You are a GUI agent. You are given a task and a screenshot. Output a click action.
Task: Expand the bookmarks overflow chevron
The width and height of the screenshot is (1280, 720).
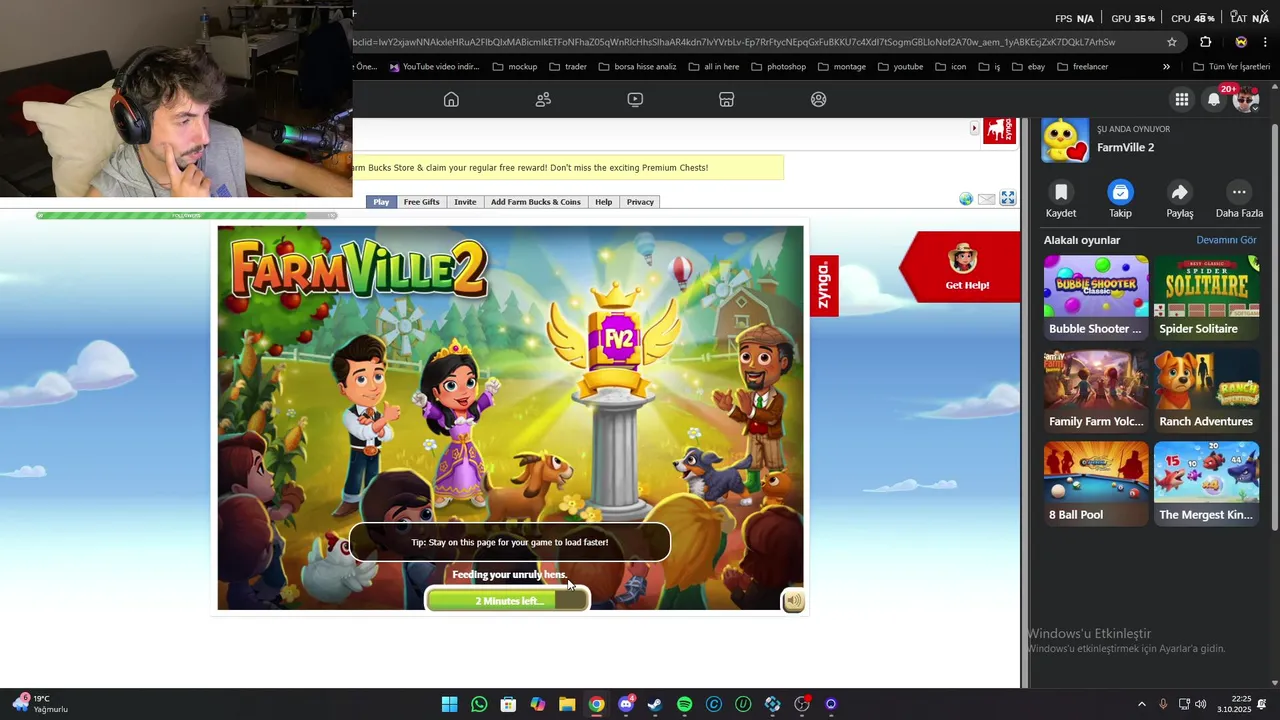click(1166, 67)
